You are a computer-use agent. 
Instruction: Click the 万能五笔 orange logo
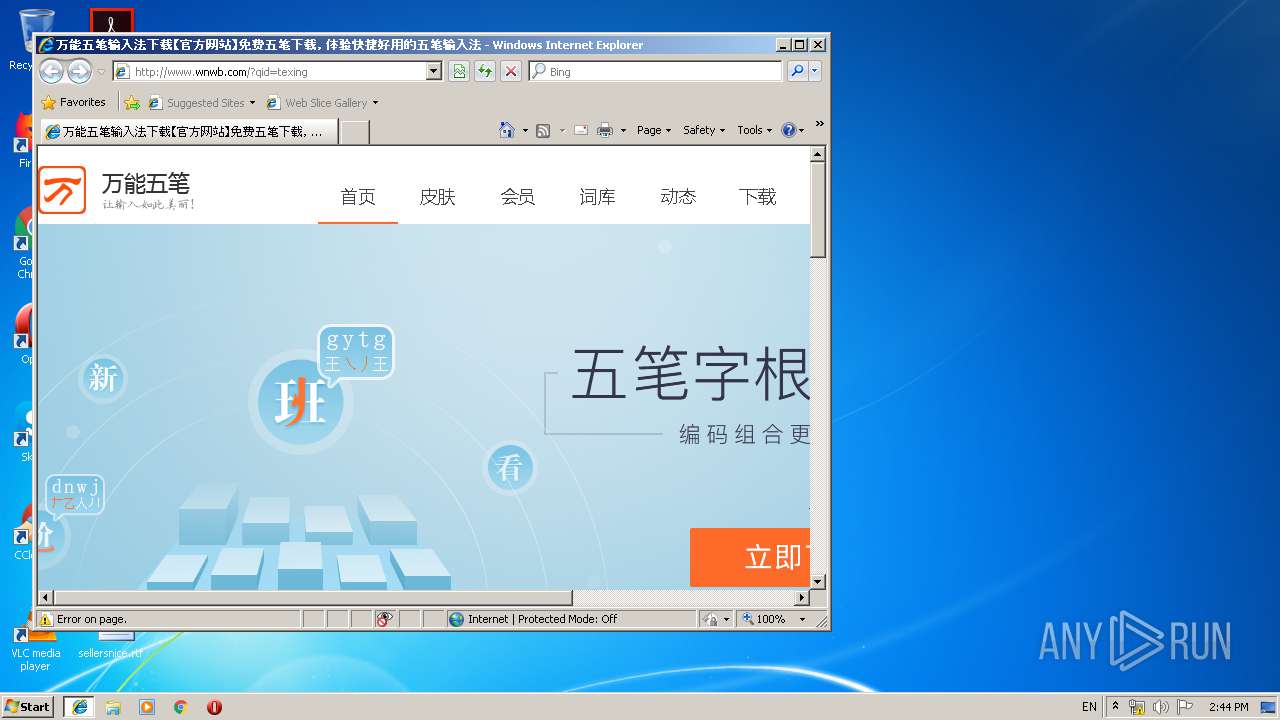62,190
